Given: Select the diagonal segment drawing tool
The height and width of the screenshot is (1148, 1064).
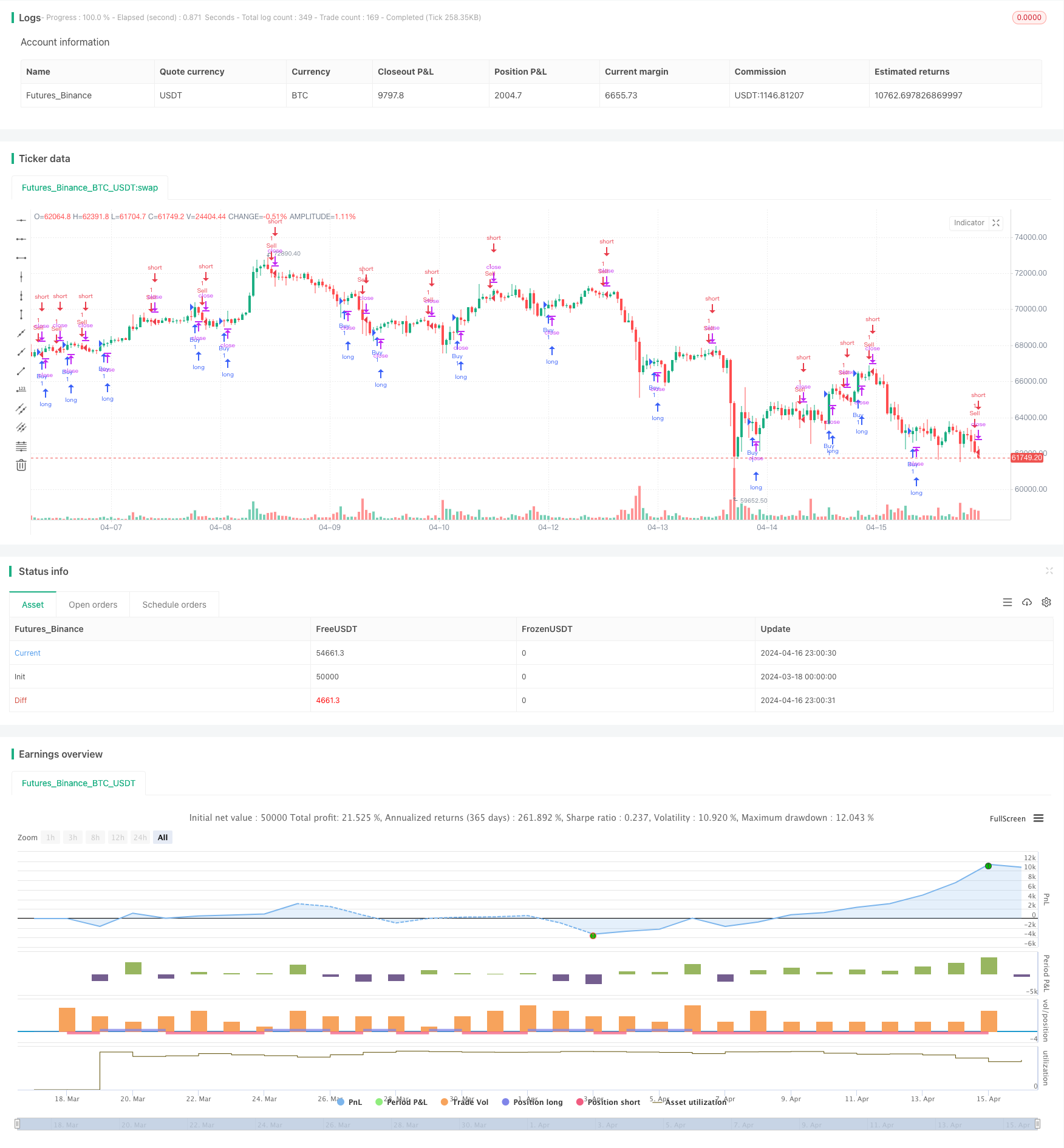Looking at the screenshot, I should (x=21, y=371).
